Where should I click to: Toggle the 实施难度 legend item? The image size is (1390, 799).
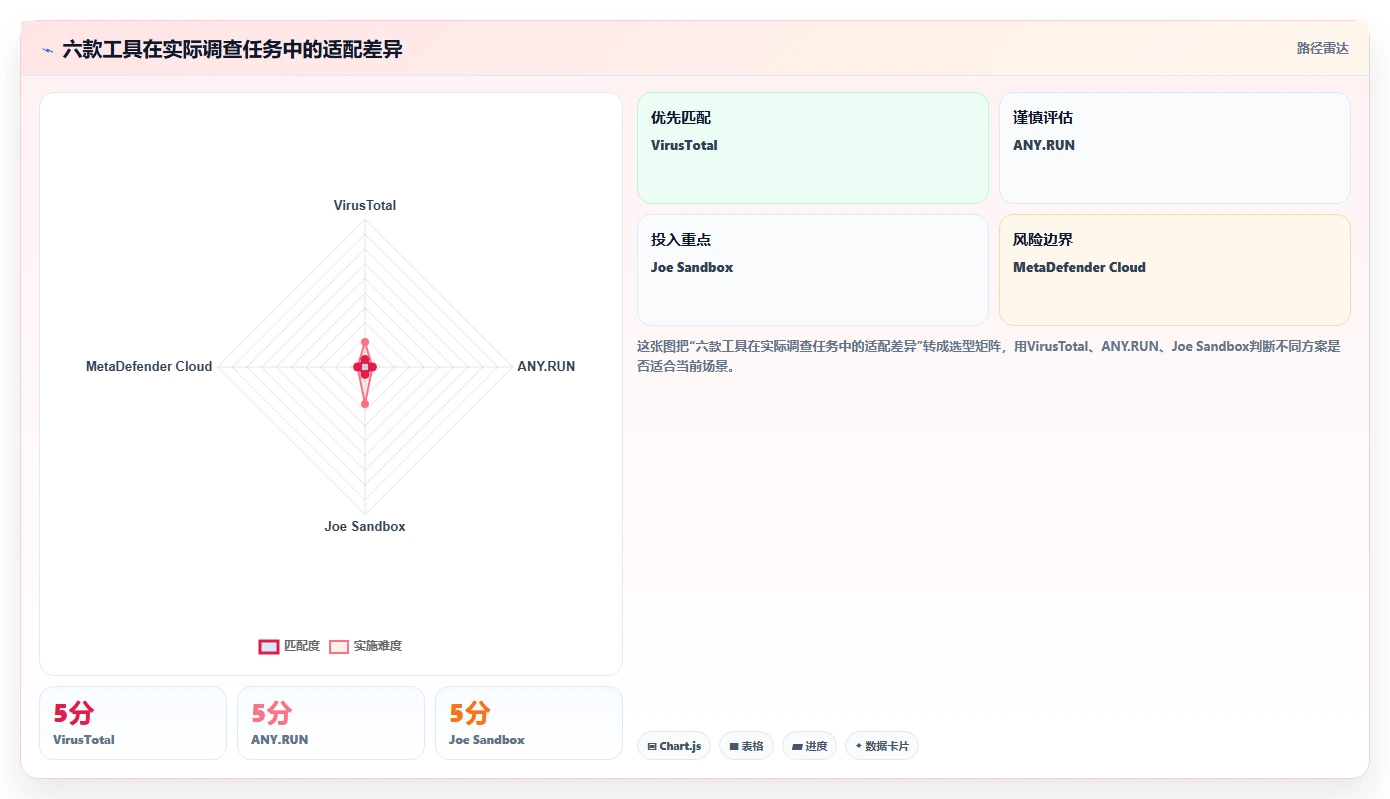pos(366,646)
